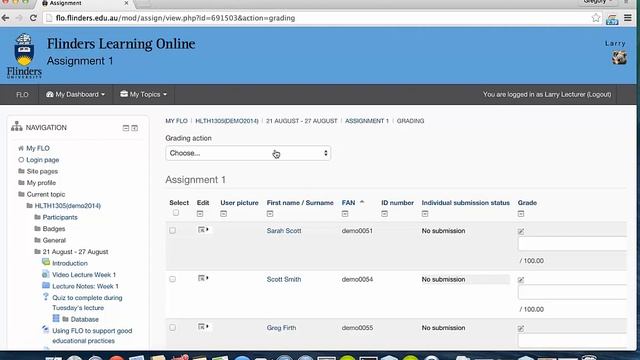Collapse Individual submission status column
The width and height of the screenshot is (640, 360).
point(425,214)
